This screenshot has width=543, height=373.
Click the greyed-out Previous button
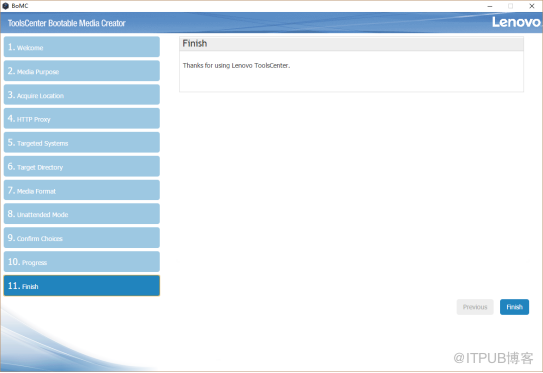click(475, 307)
